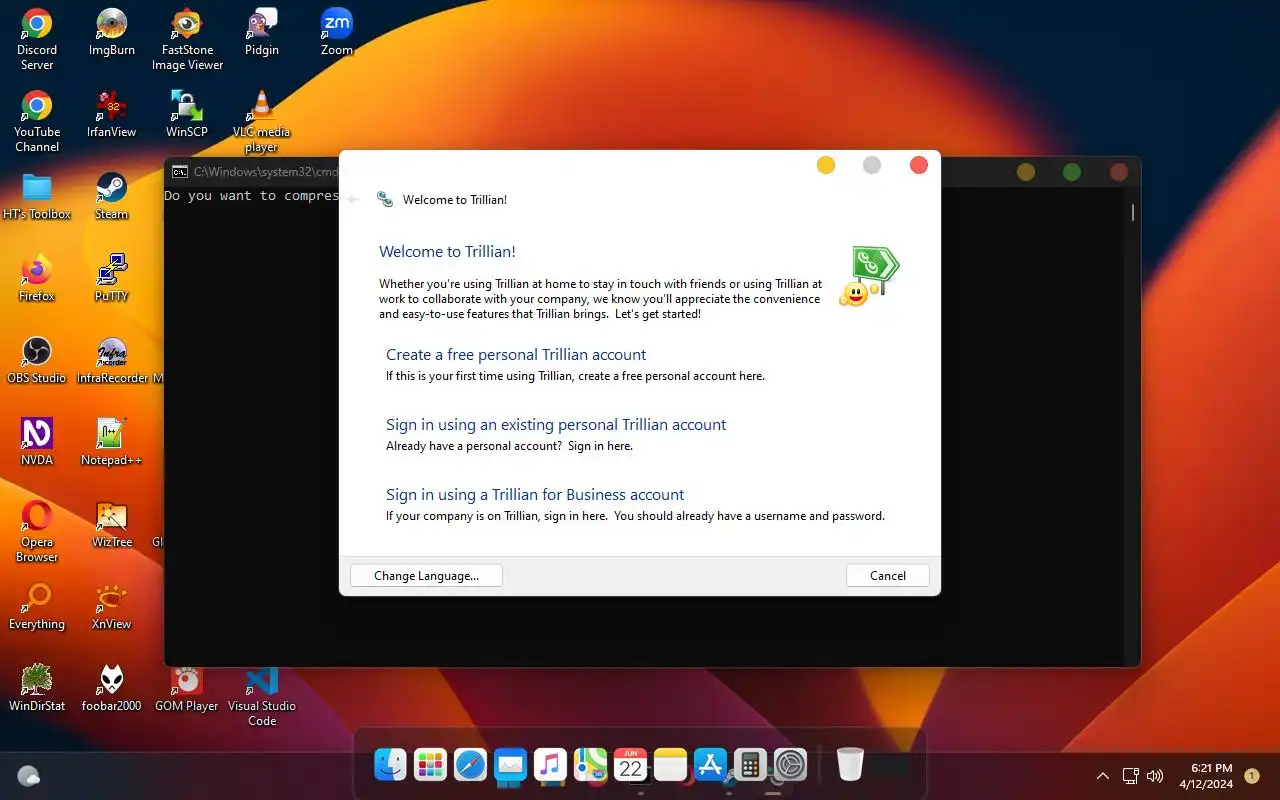Open the Music app in dock
The height and width of the screenshot is (800, 1280).
click(550, 765)
